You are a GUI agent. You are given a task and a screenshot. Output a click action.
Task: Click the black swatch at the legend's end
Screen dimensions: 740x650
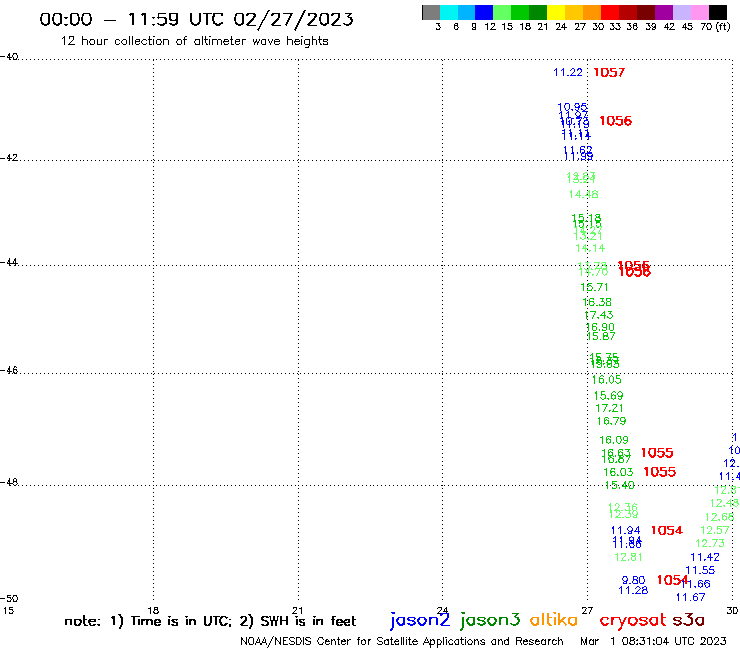coord(717,12)
